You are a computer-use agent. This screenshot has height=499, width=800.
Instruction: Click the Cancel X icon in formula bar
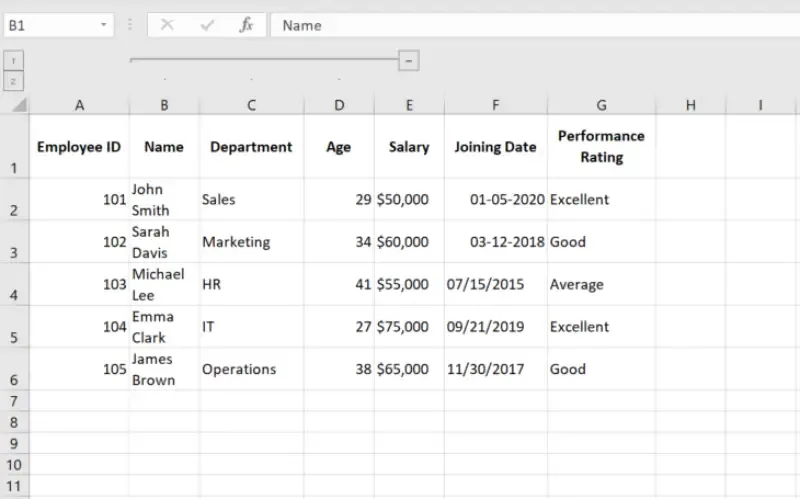(x=167, y=25)
